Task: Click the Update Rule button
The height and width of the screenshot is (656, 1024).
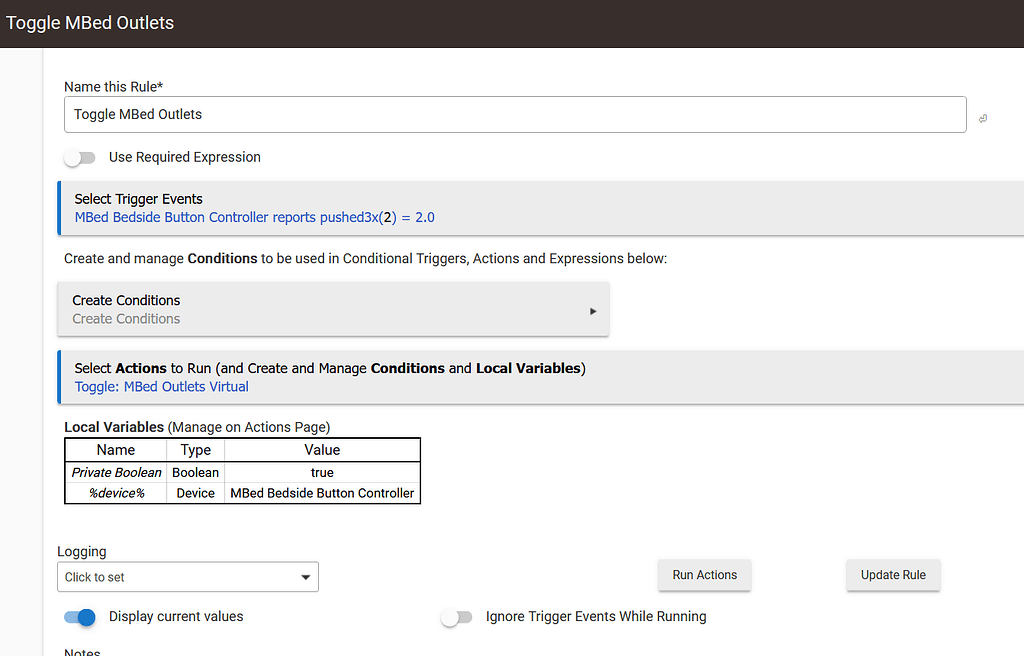Action: tap(893, 575)
